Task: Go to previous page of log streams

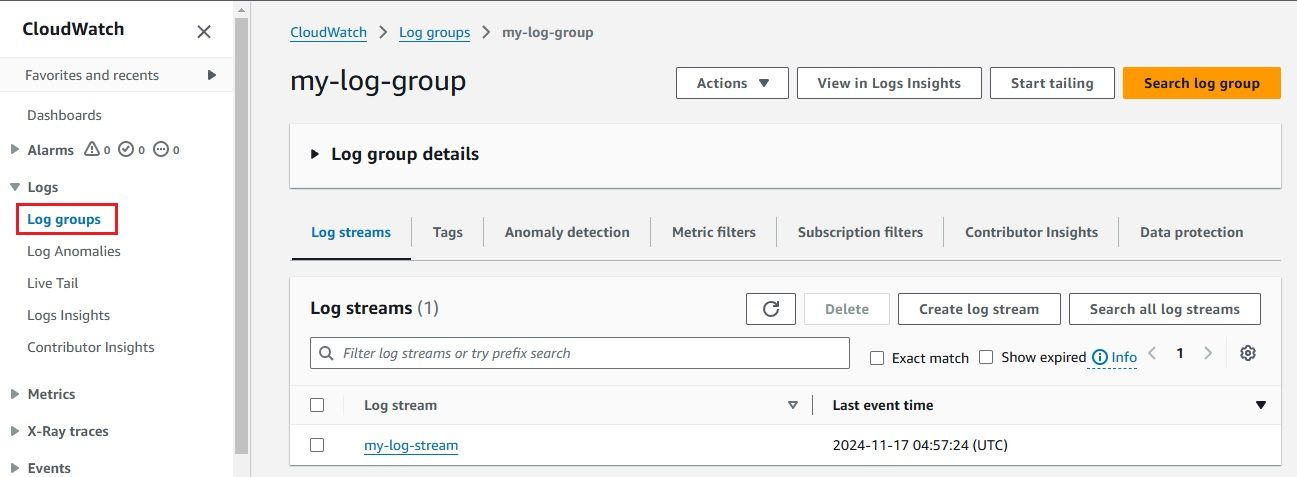Action: [1152, 353]
